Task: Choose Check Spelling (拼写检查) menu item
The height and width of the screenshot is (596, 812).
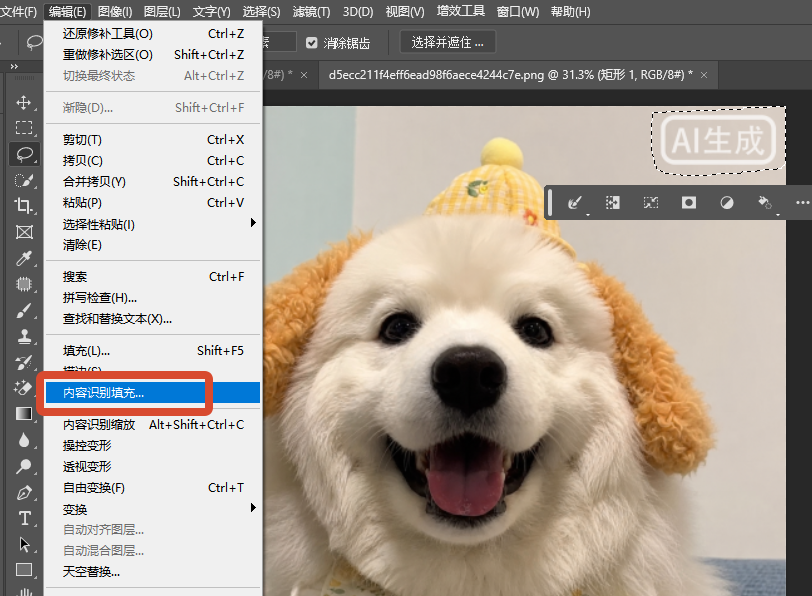Action: [x=153, y=298]
